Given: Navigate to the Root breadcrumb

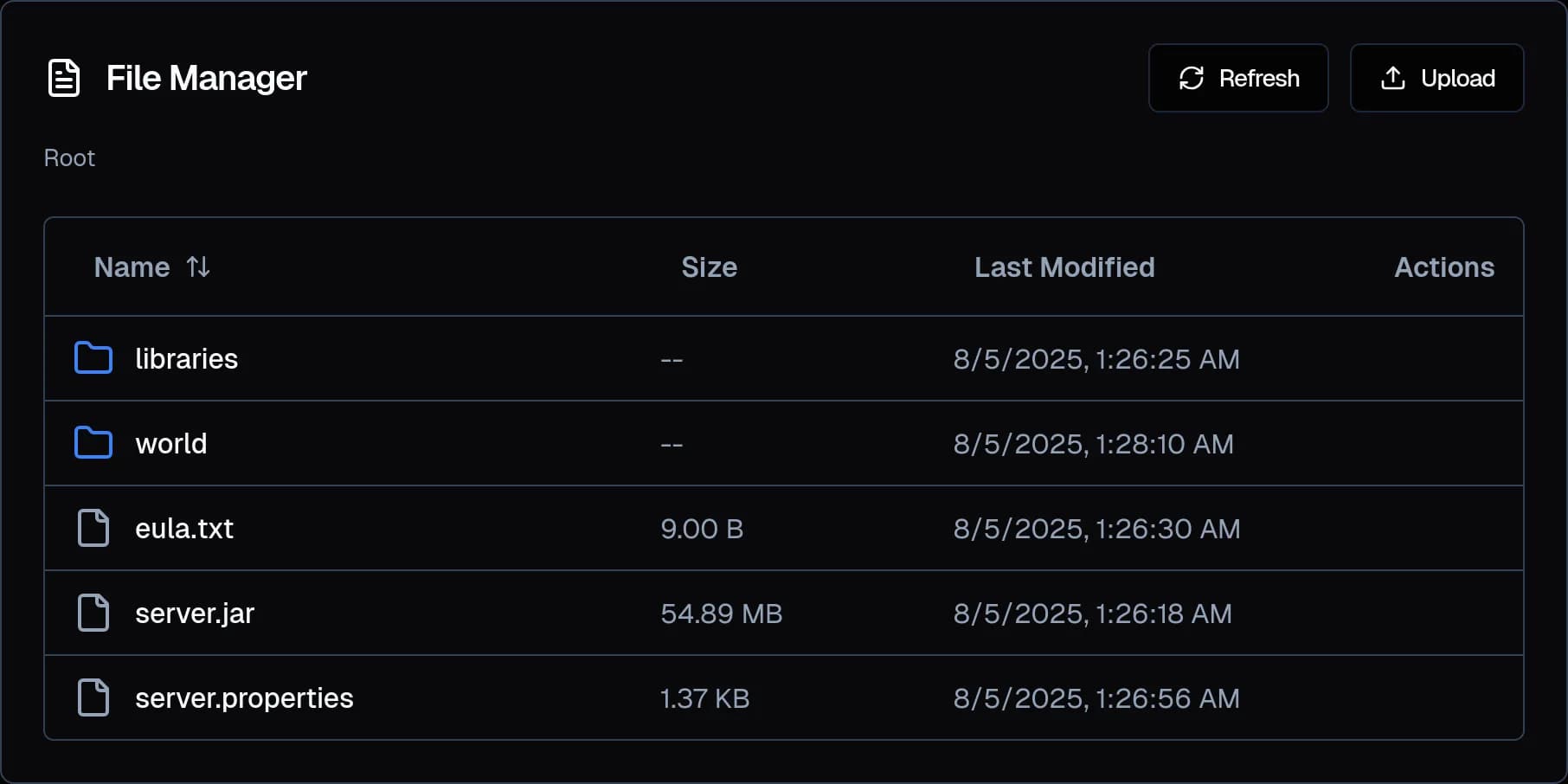Looking at the screenshot, I should pyautogui.click(x=69, y=157).
